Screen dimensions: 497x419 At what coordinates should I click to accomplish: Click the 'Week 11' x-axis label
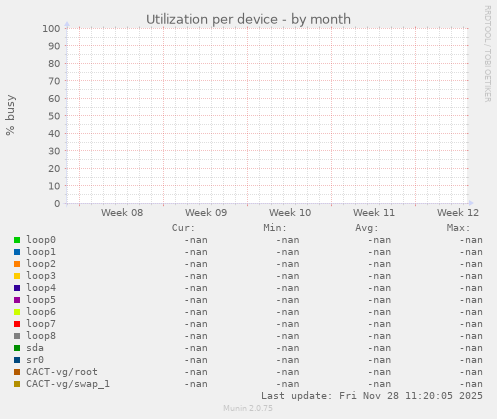[374, 213]
